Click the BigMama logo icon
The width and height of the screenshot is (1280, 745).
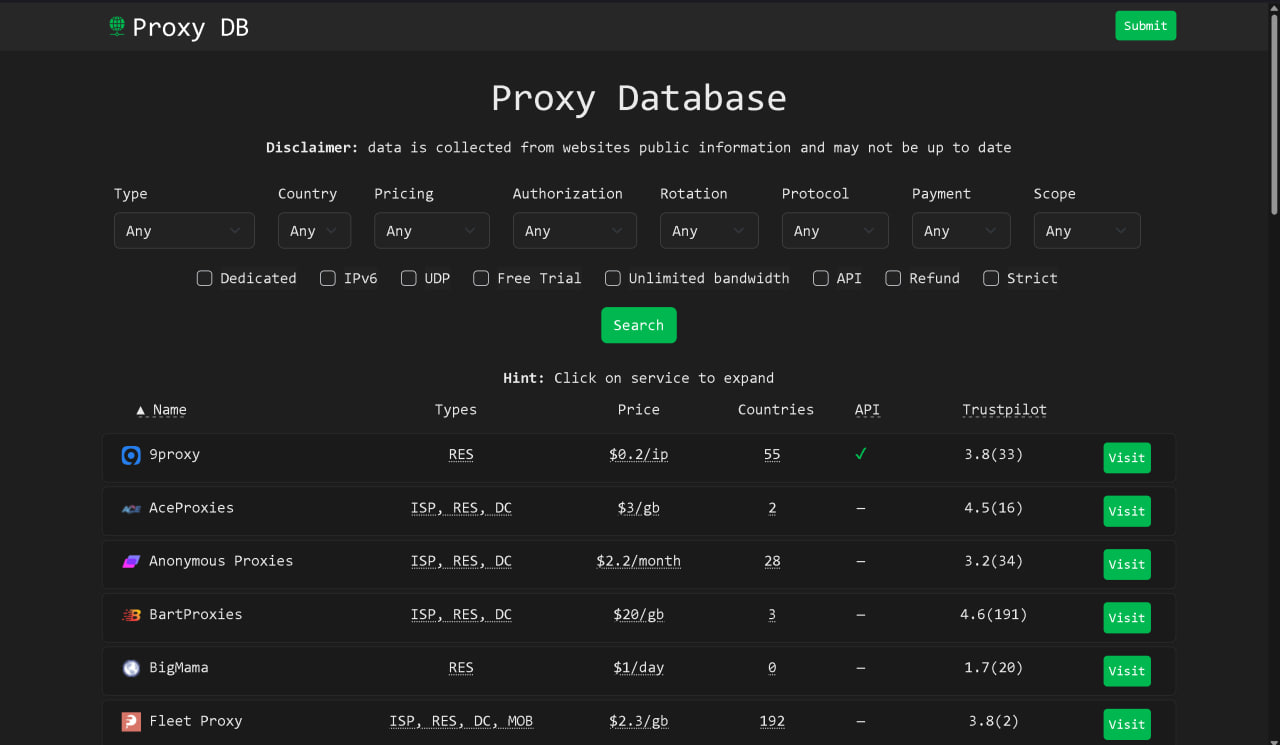pos(131,668)
